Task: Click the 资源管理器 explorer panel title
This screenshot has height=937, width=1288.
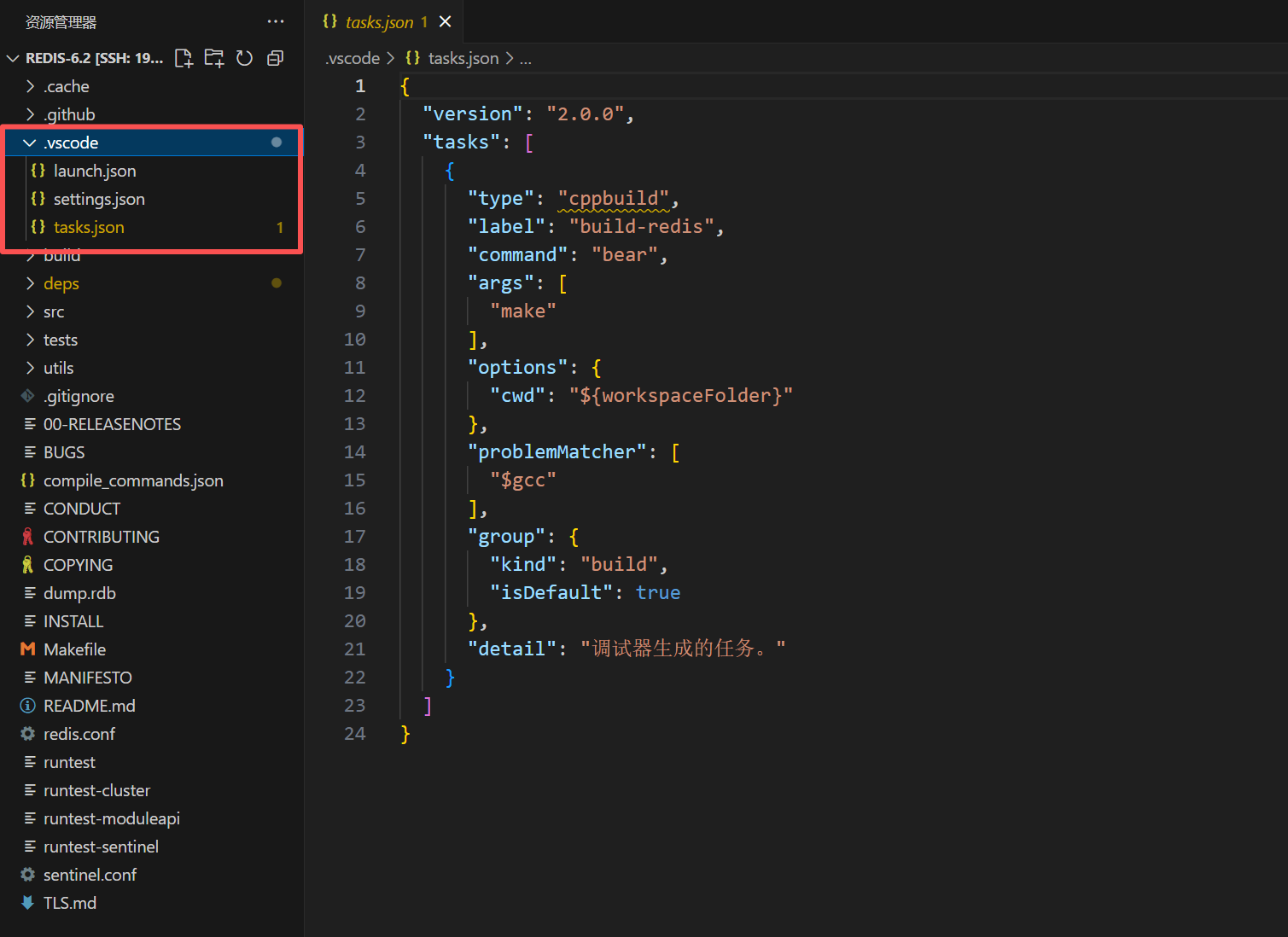Action: pyautogui.click(x=61, y=22)
